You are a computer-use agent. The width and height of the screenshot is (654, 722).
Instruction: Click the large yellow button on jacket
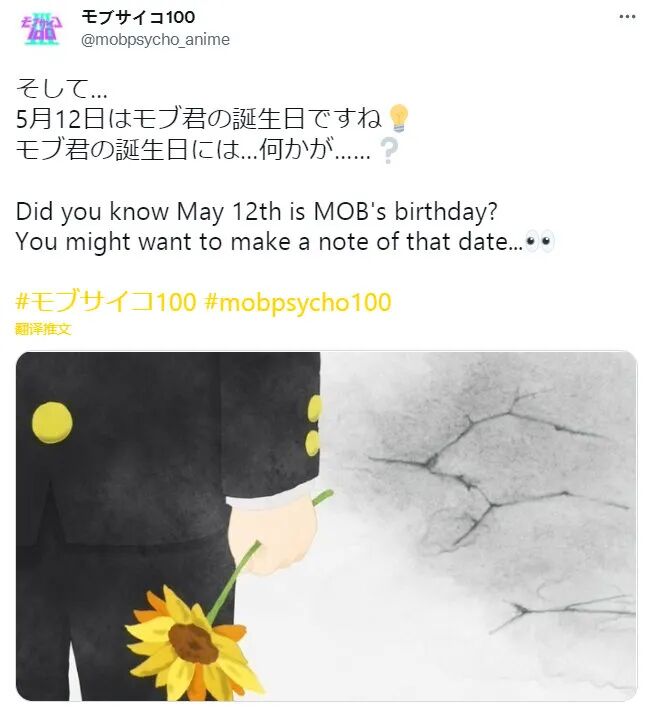click(x=52, y=423)
